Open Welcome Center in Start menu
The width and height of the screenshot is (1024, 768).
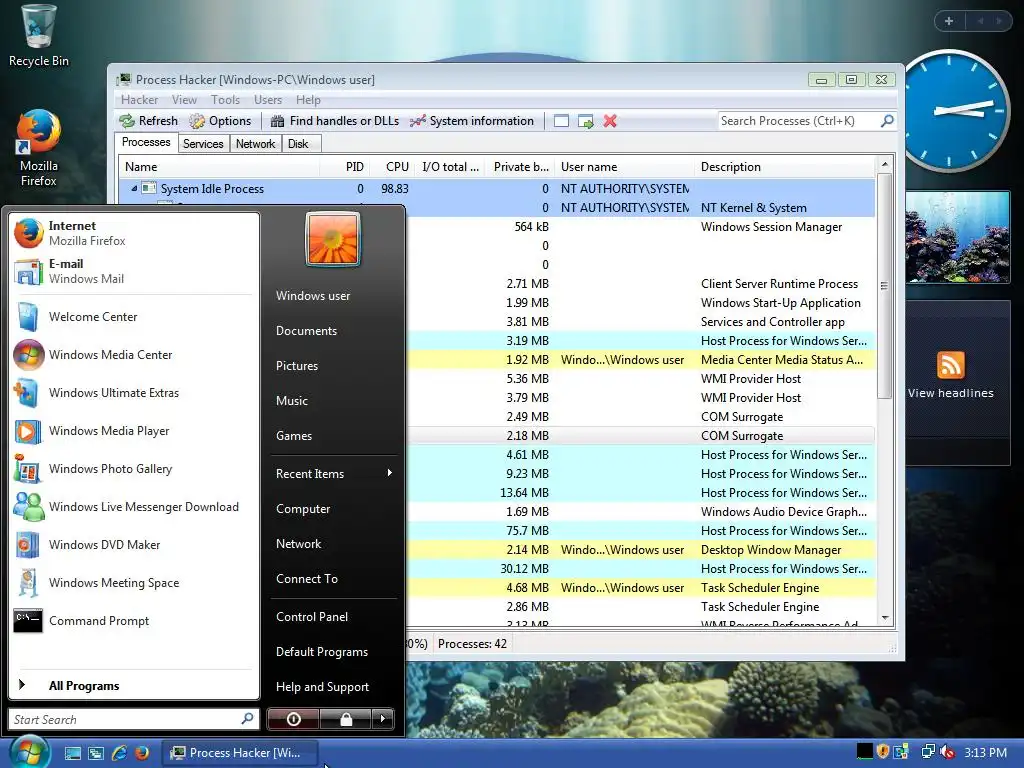click(134, 317)
